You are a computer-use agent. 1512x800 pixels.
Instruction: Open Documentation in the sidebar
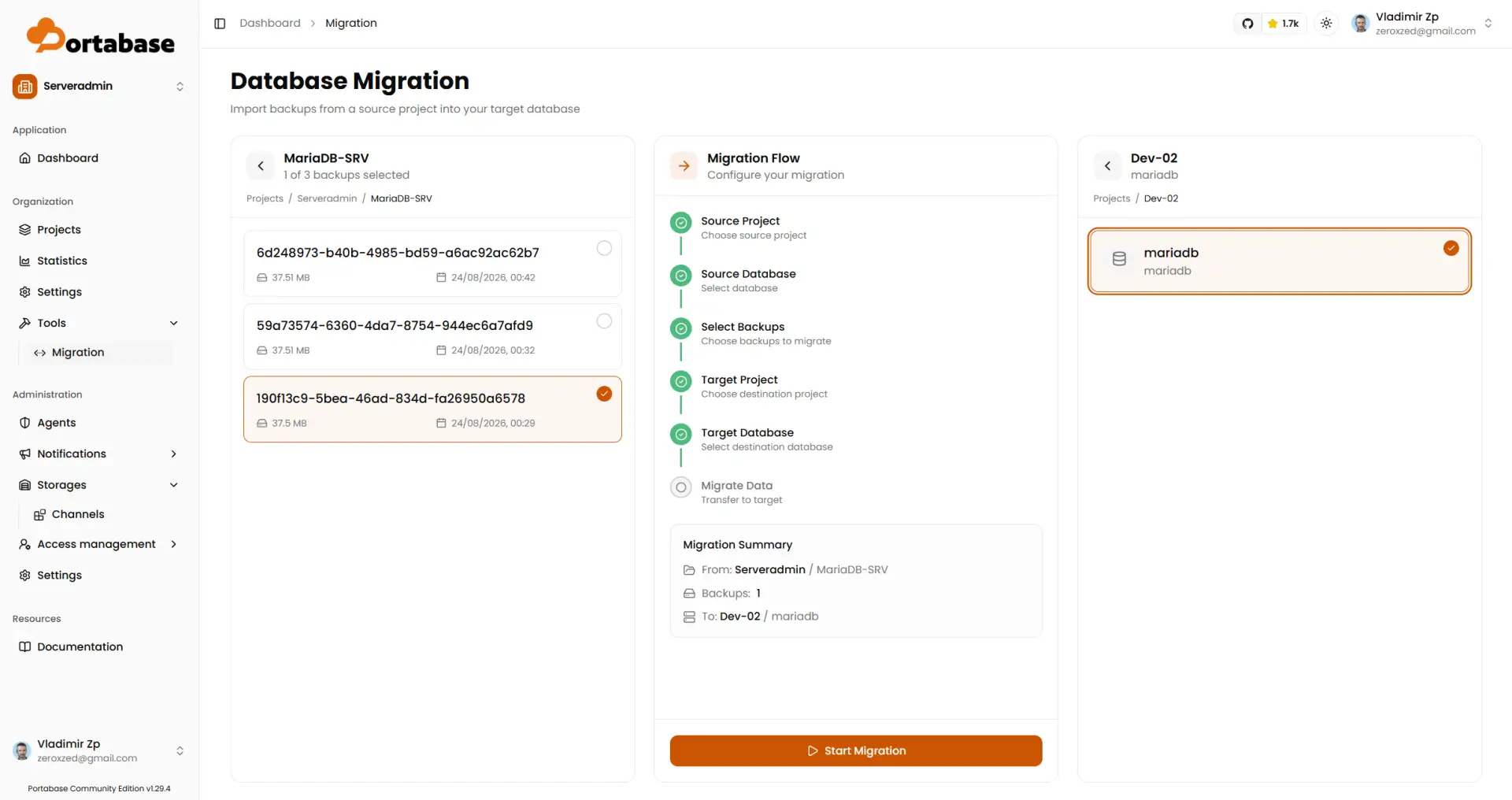coord(99,647)
